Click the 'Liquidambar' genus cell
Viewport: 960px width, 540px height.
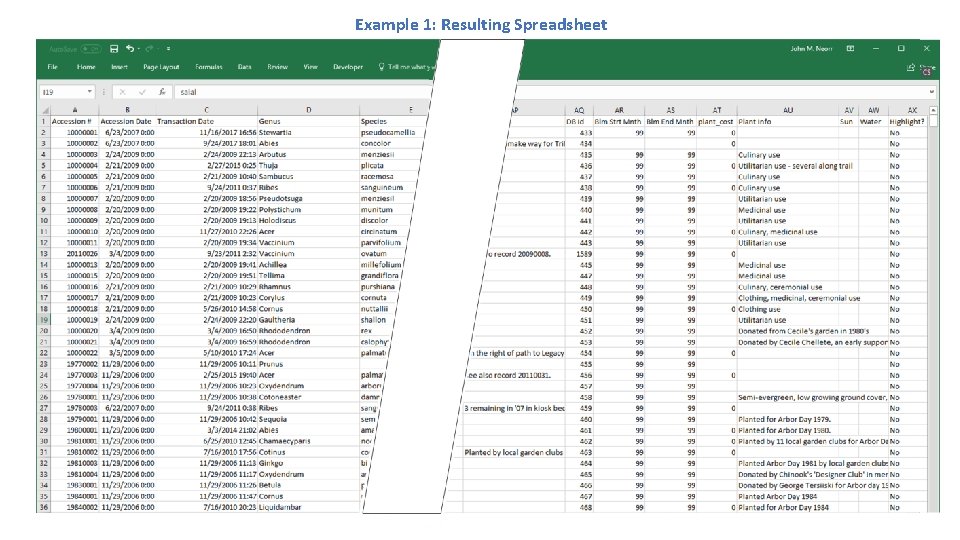click(308, 507)
